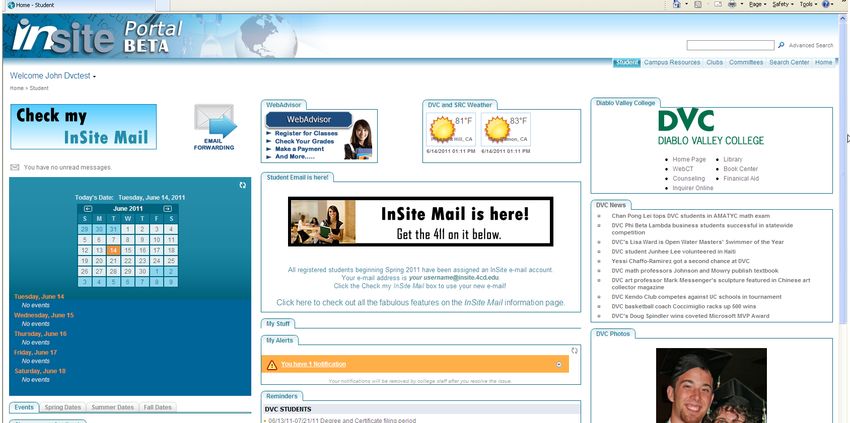Switch to the Spring Dates tab

[x=62, y=407]
